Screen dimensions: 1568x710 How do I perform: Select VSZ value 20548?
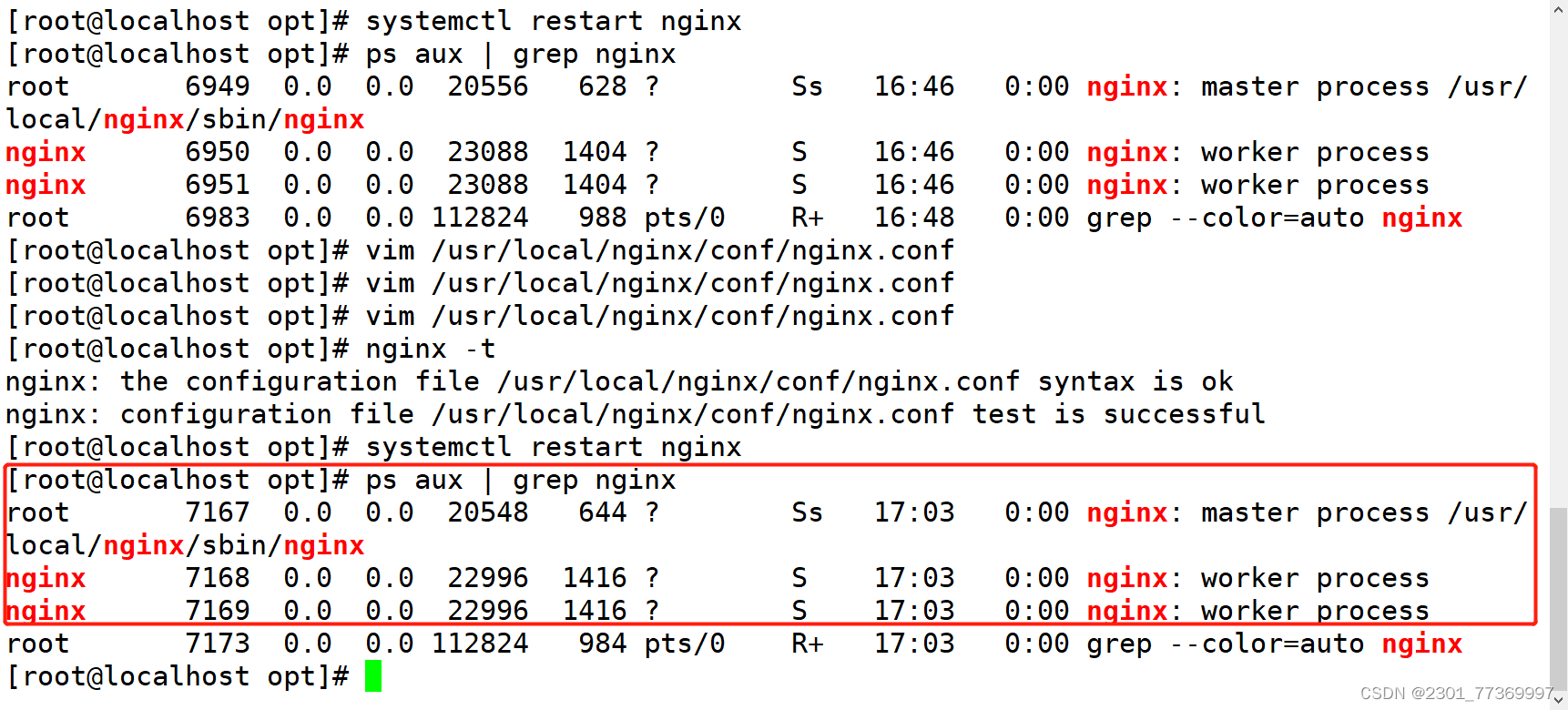click(488, 512)
